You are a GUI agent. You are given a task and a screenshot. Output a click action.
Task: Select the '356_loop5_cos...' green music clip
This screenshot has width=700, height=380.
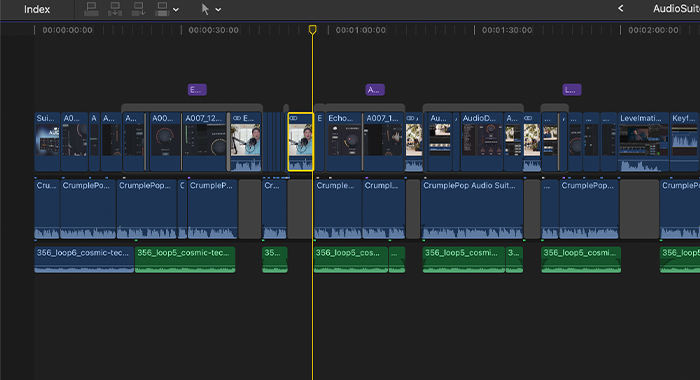(x=351, y=259)
